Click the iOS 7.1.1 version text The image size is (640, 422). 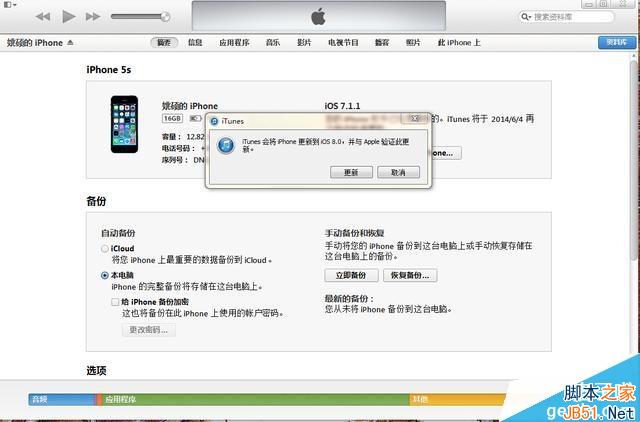(x=342, y=106)
